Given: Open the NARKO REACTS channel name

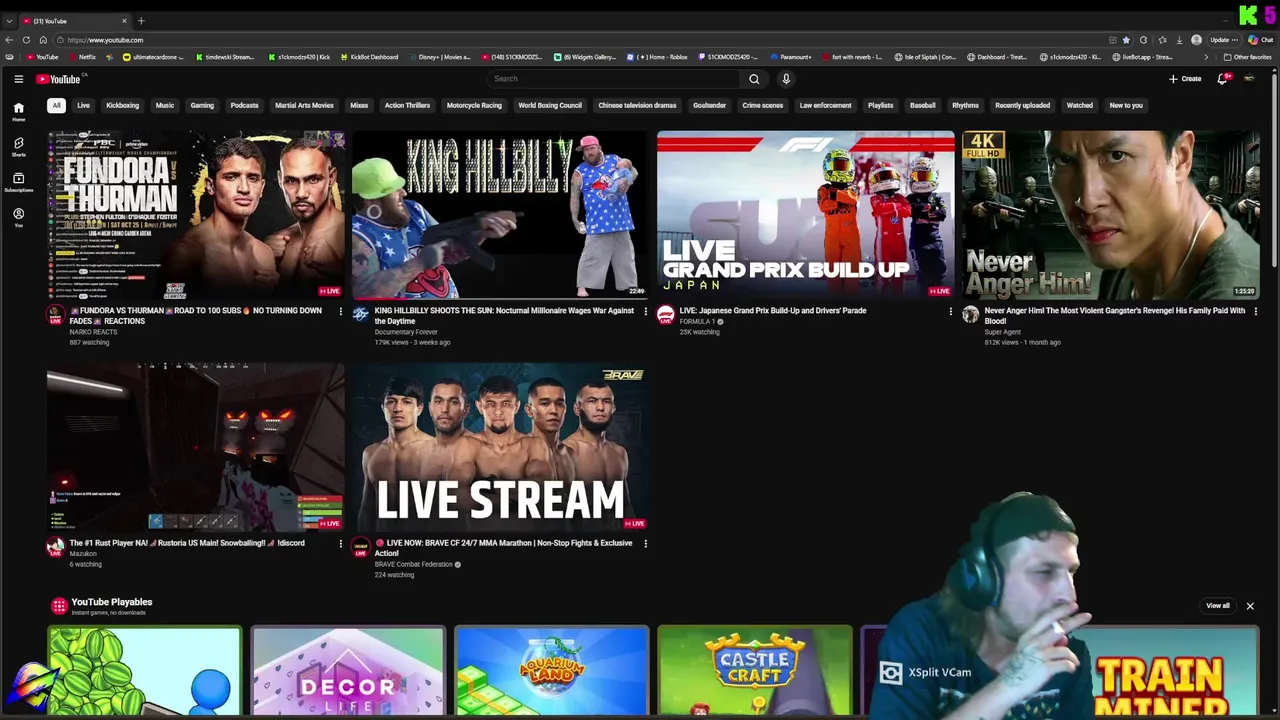Looking at the screenshot, I should click(93, 332).
